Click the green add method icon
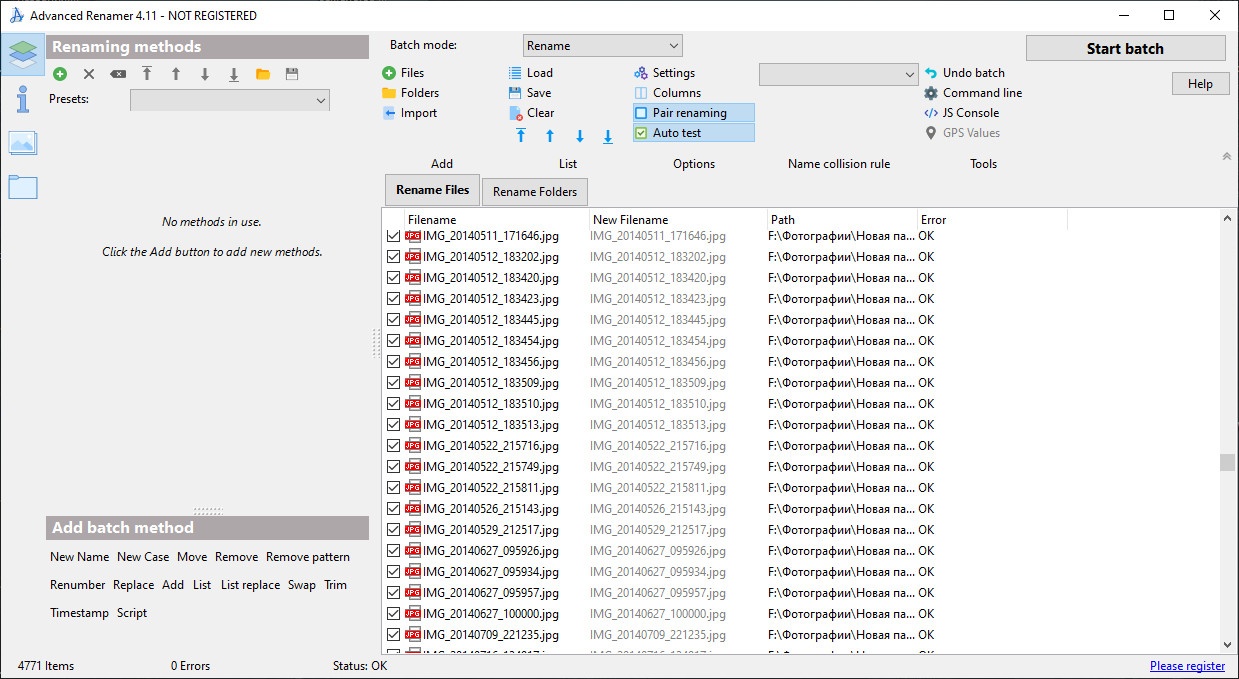 pos(60,74)
